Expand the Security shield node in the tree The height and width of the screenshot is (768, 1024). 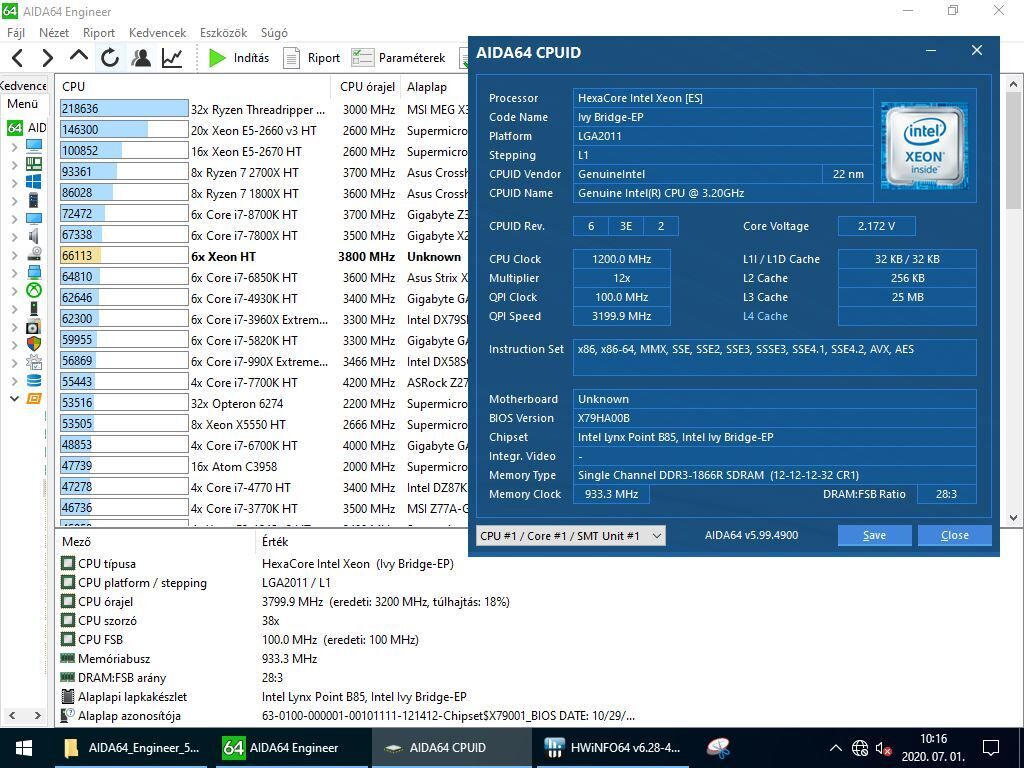point(14,344)
